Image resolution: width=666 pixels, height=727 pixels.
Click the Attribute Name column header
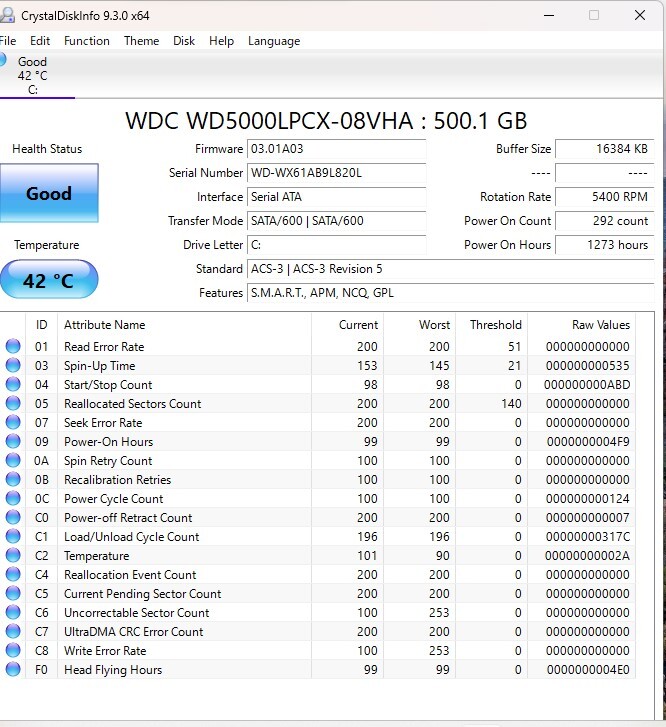coord(185,325)
